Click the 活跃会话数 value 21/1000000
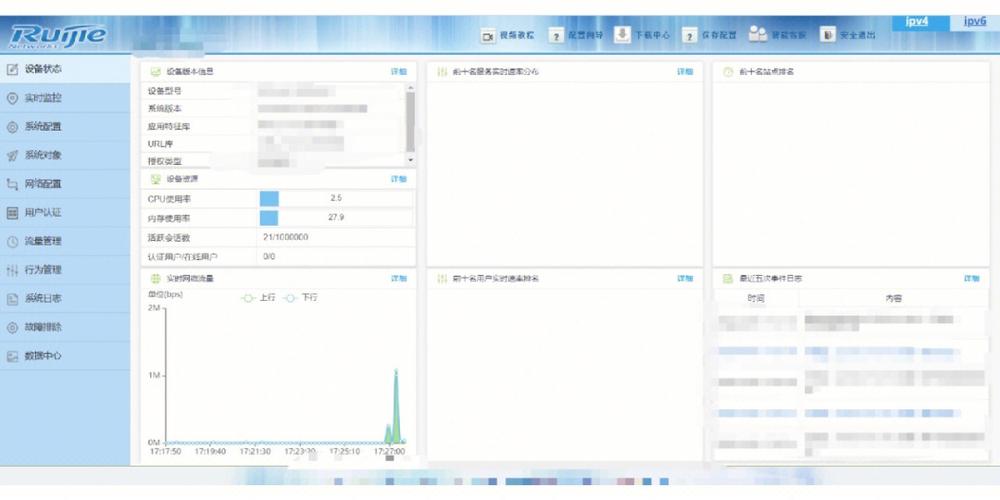This screenshot has width=1000, height=500. pyautogui.click(x=285, y=237)
